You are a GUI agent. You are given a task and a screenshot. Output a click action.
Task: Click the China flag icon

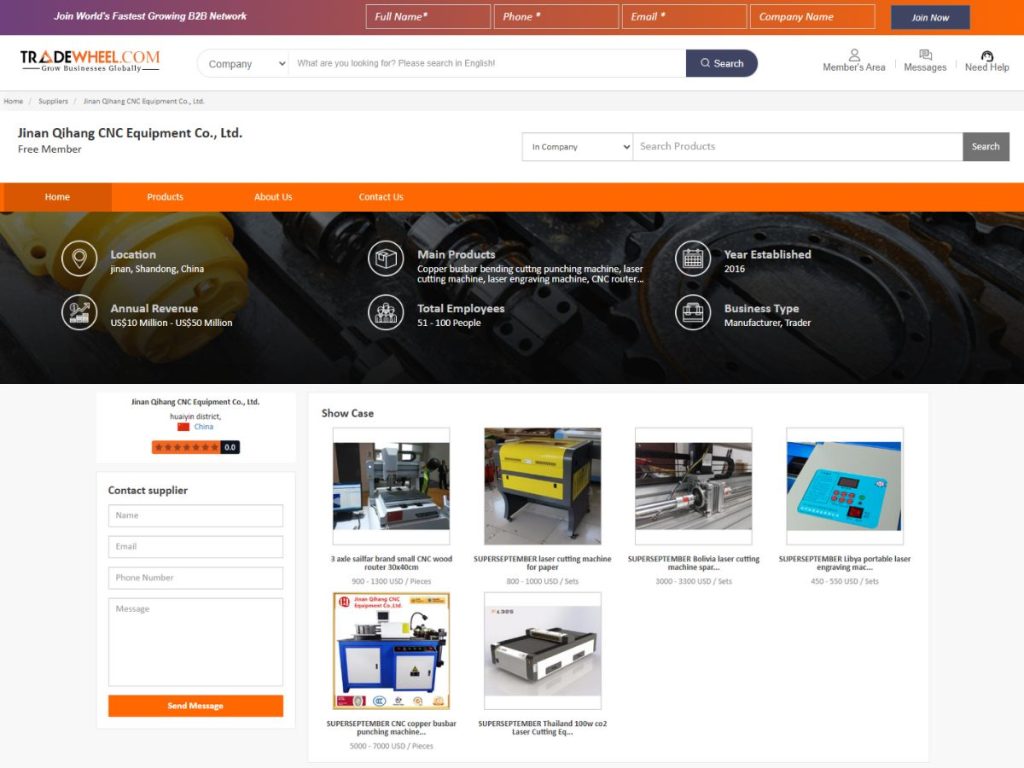[x=184, y=426]
